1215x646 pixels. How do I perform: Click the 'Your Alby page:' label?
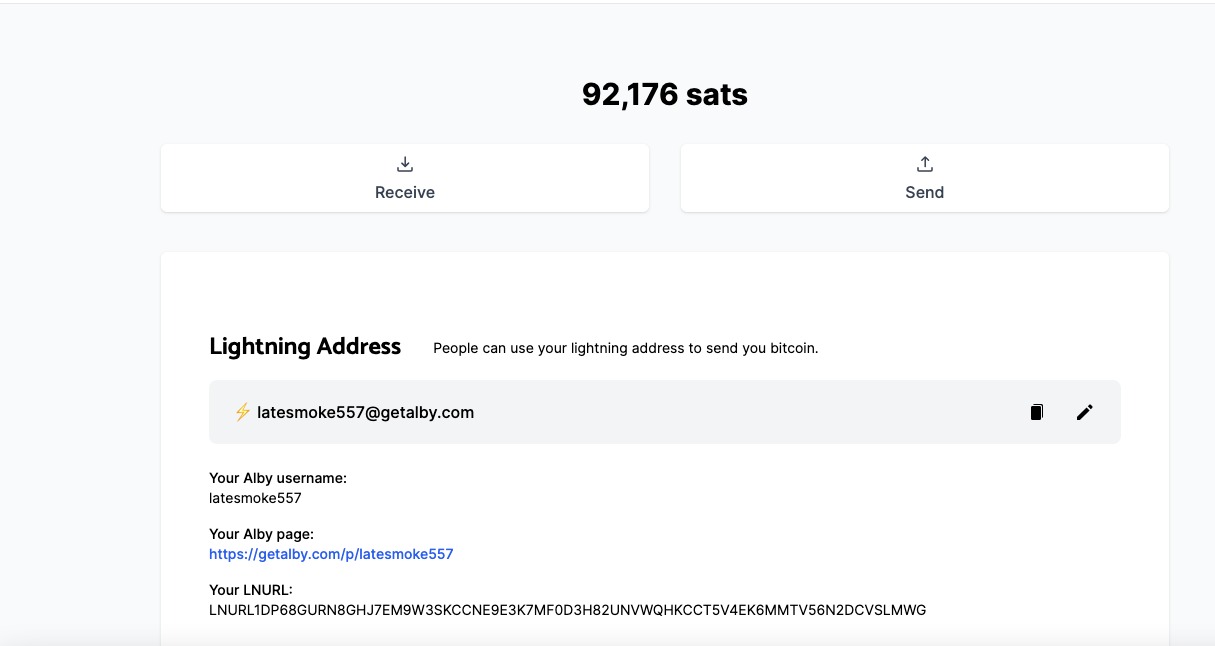coord(261,535)
